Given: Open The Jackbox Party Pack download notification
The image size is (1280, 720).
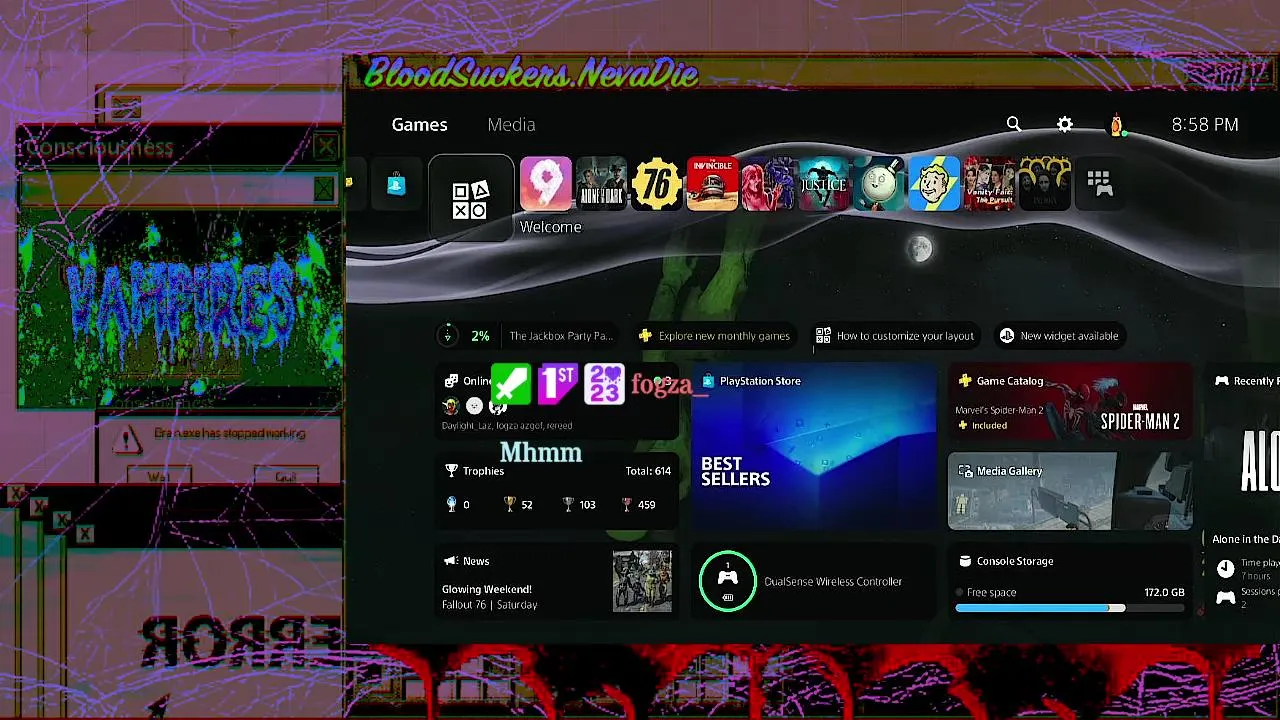Looking at the screenshot, I should click(x=526, y=336).
